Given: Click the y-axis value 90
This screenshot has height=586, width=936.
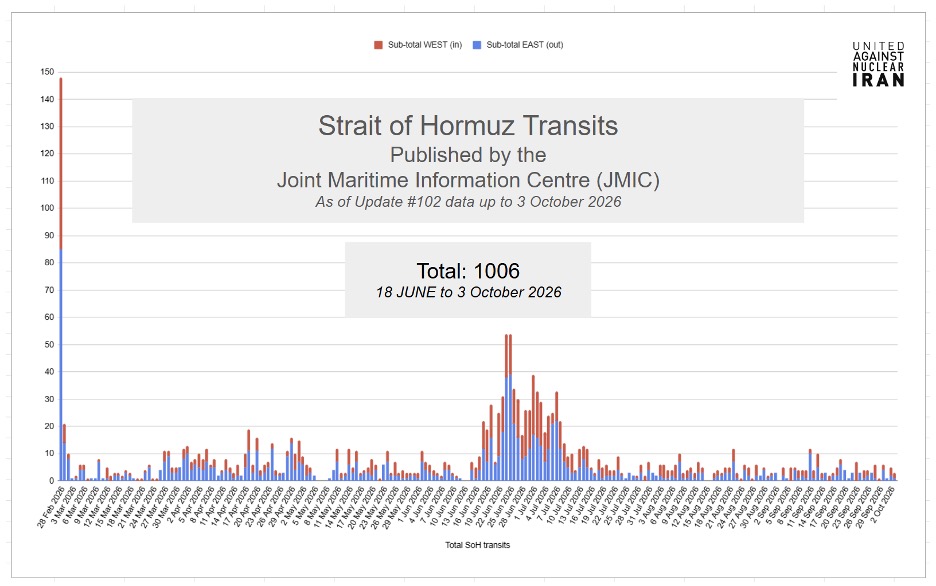Looking at the screenshot, I should [x=49, y=235].
